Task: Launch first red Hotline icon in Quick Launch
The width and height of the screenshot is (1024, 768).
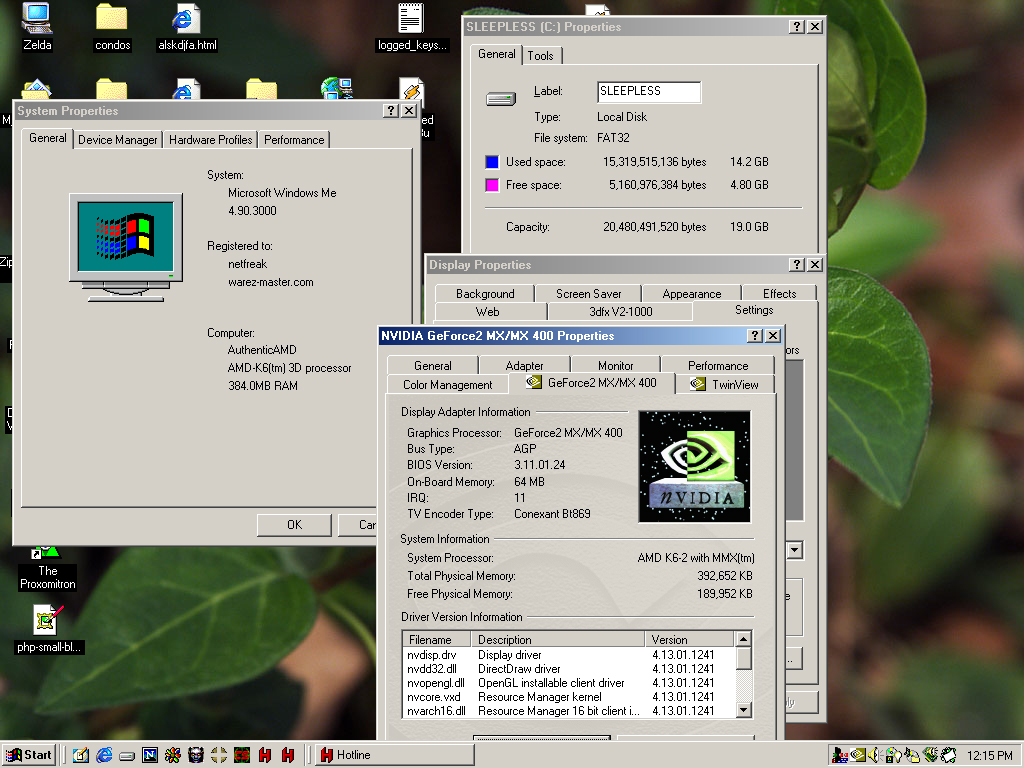Action: click(264, 755)
